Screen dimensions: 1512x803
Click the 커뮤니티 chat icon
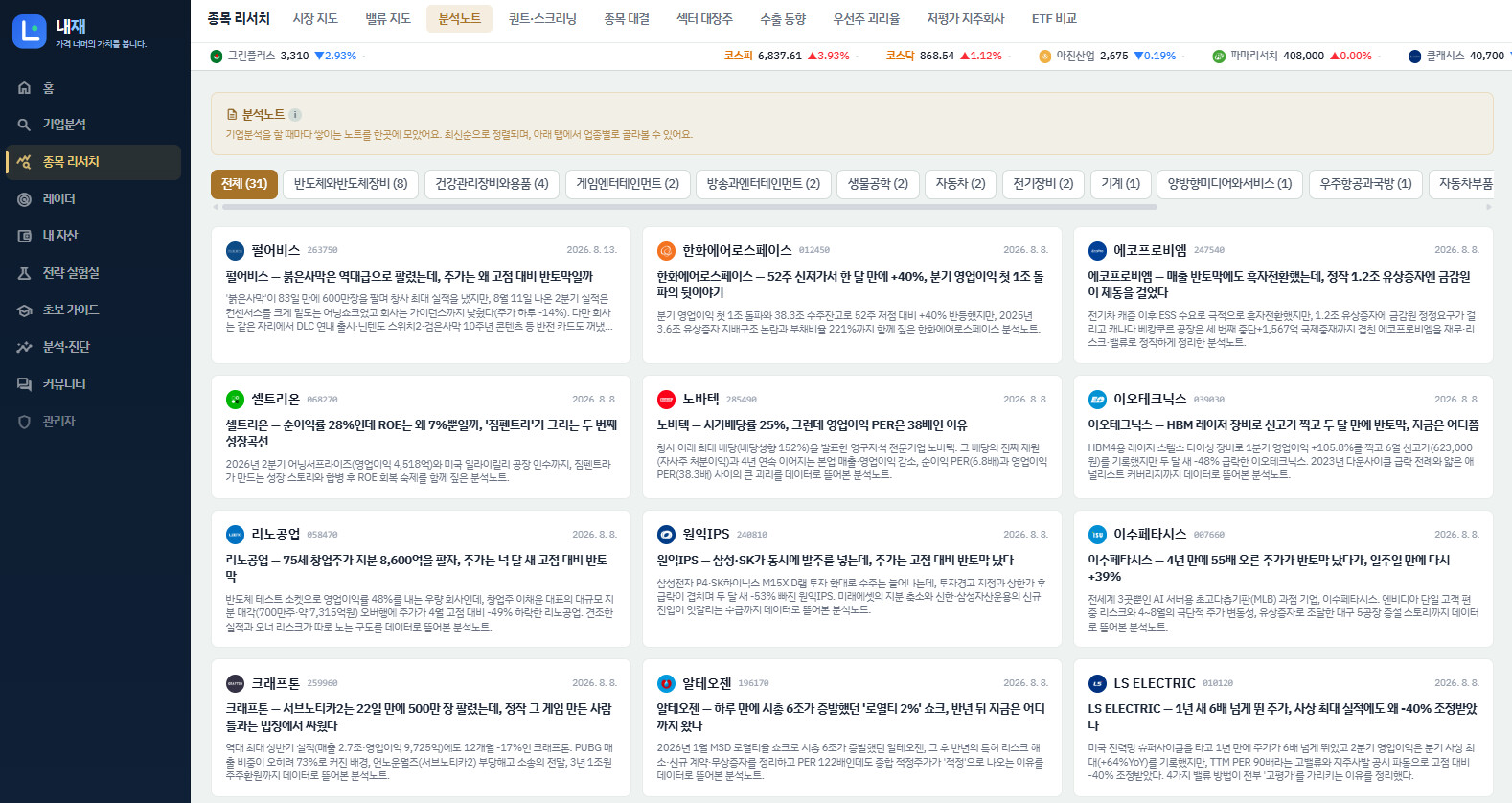(x=24, y=384)
